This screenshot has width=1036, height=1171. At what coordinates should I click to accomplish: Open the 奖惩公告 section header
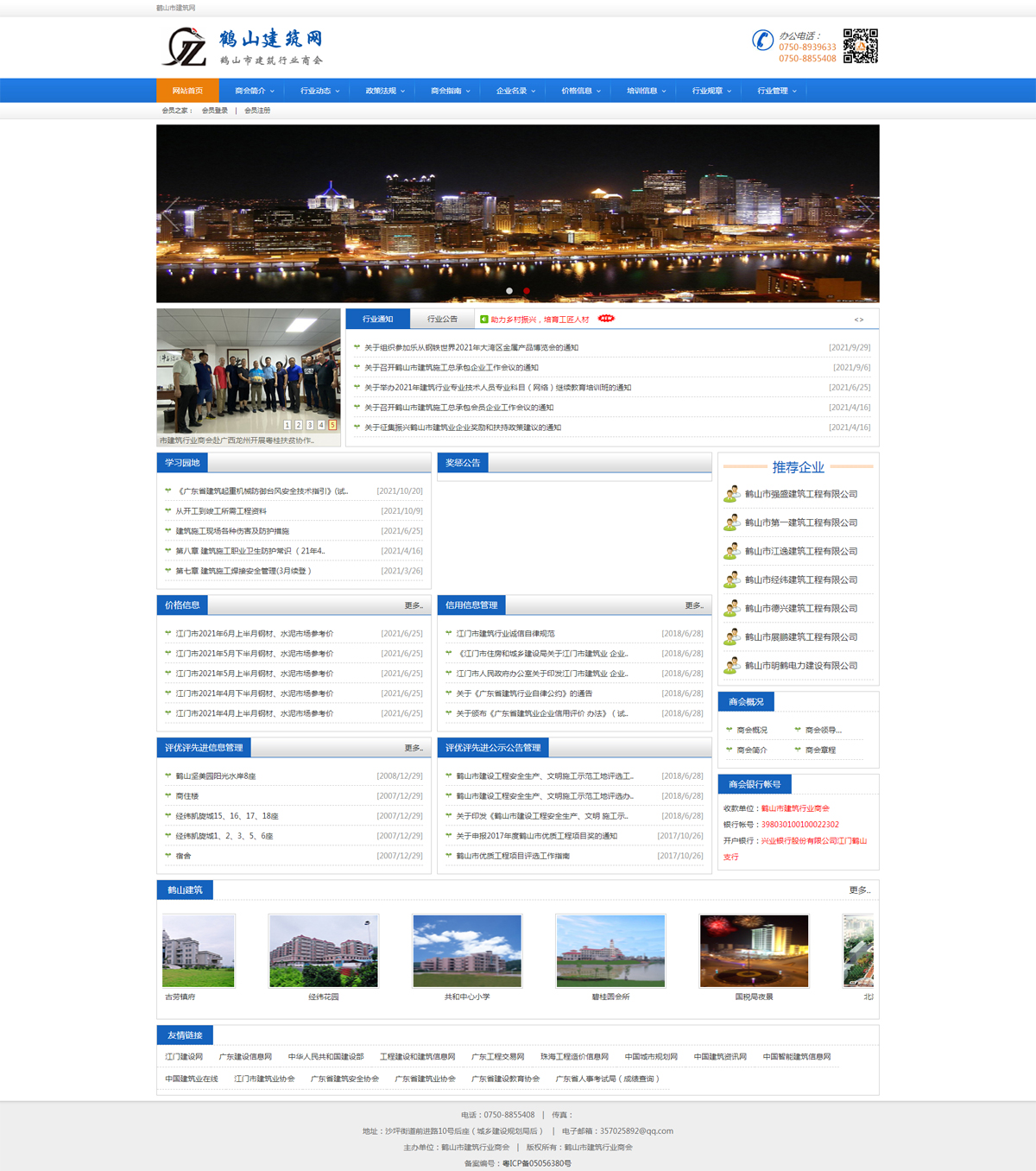point(463,463)
